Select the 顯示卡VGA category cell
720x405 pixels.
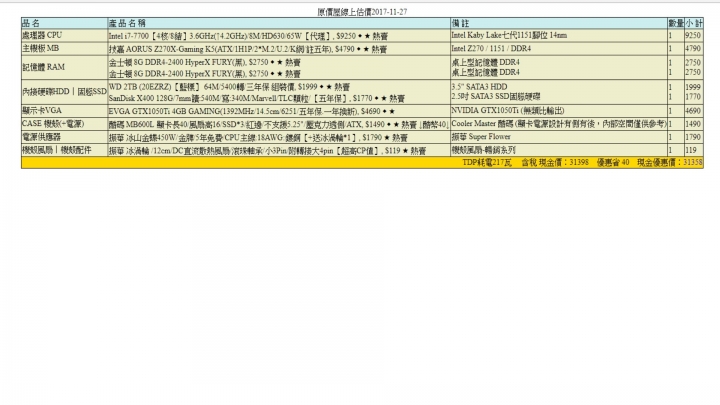64,111
